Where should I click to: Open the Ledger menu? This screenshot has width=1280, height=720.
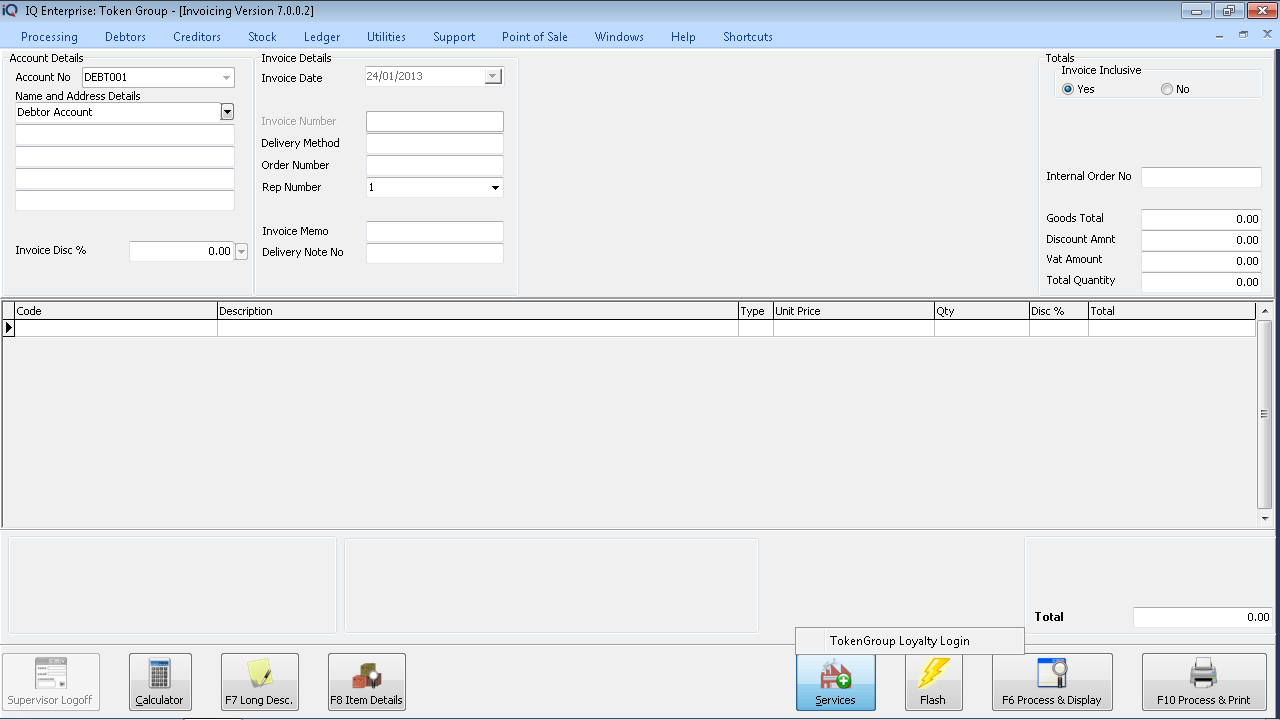[322, 37]
